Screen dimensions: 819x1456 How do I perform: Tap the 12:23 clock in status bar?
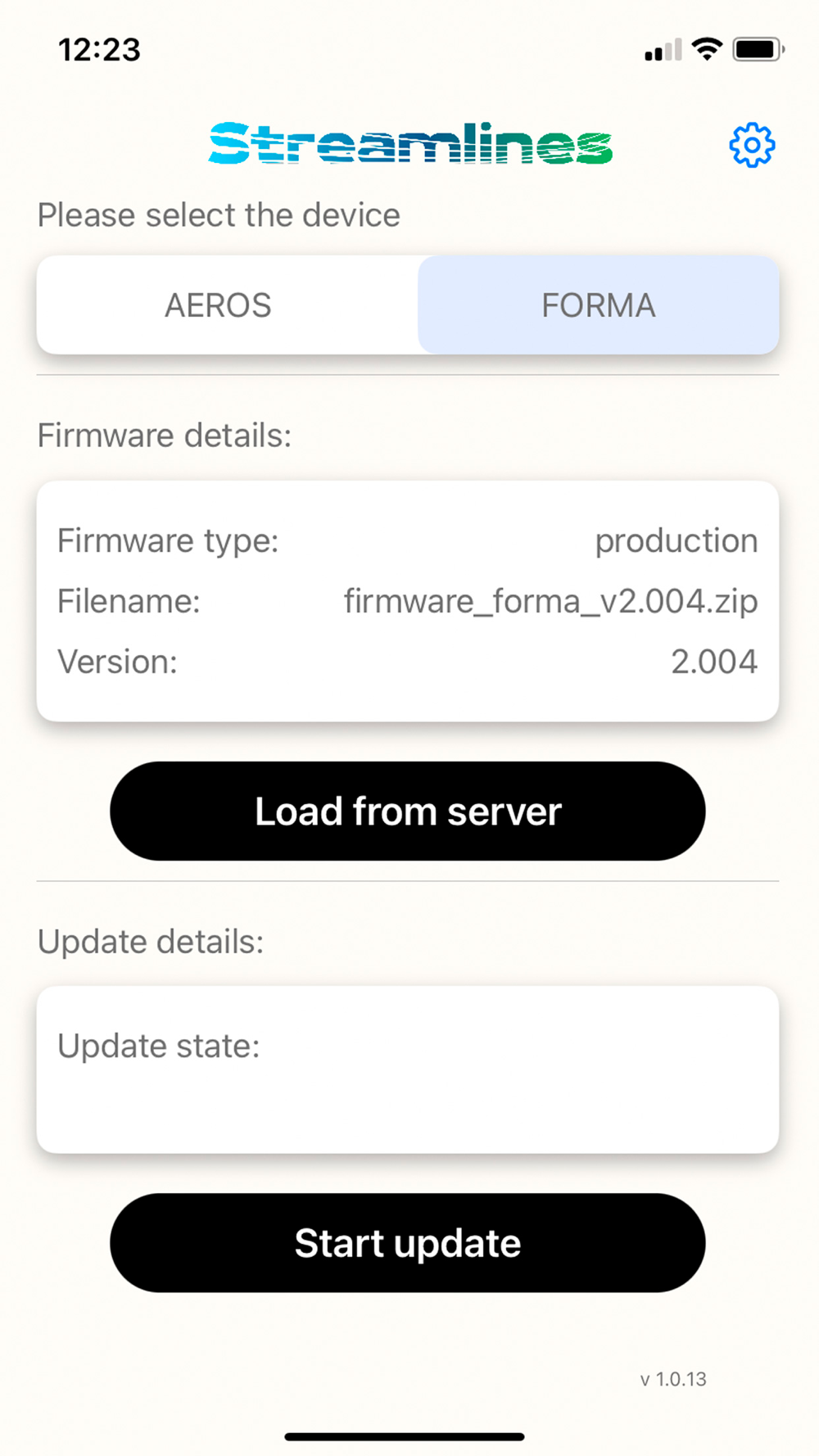99,50
